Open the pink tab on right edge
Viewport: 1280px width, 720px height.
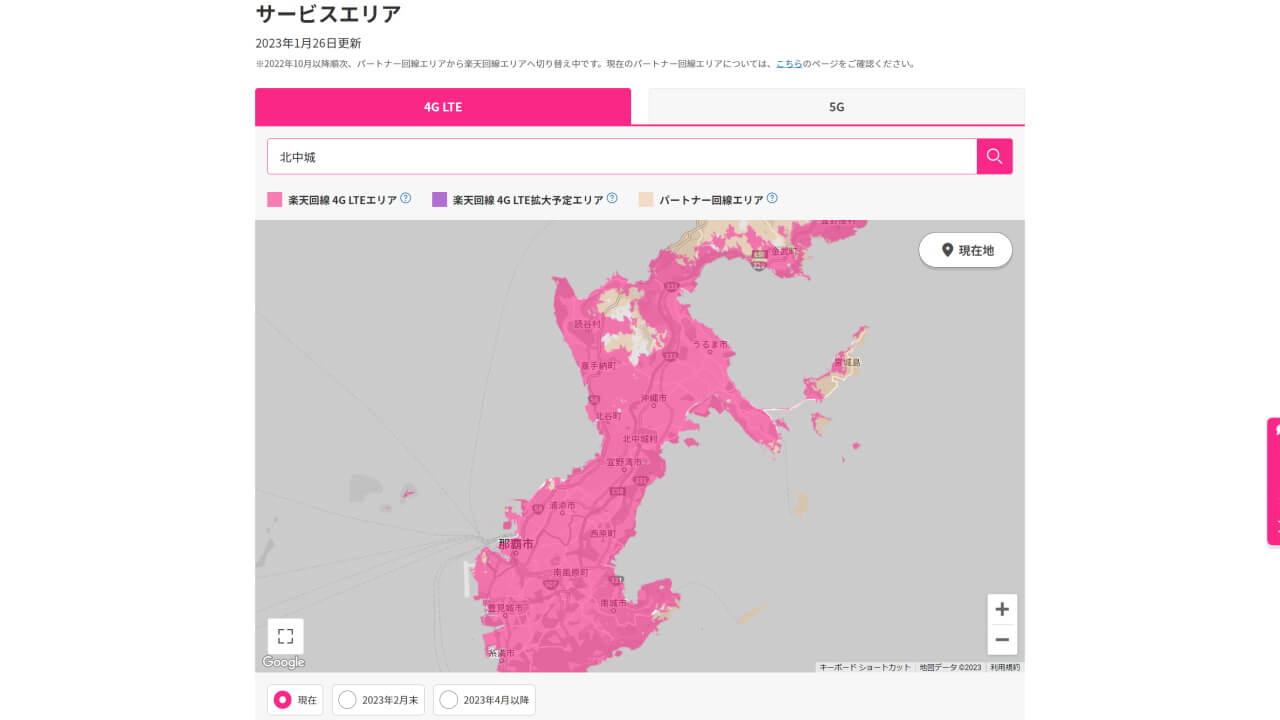1276,480
